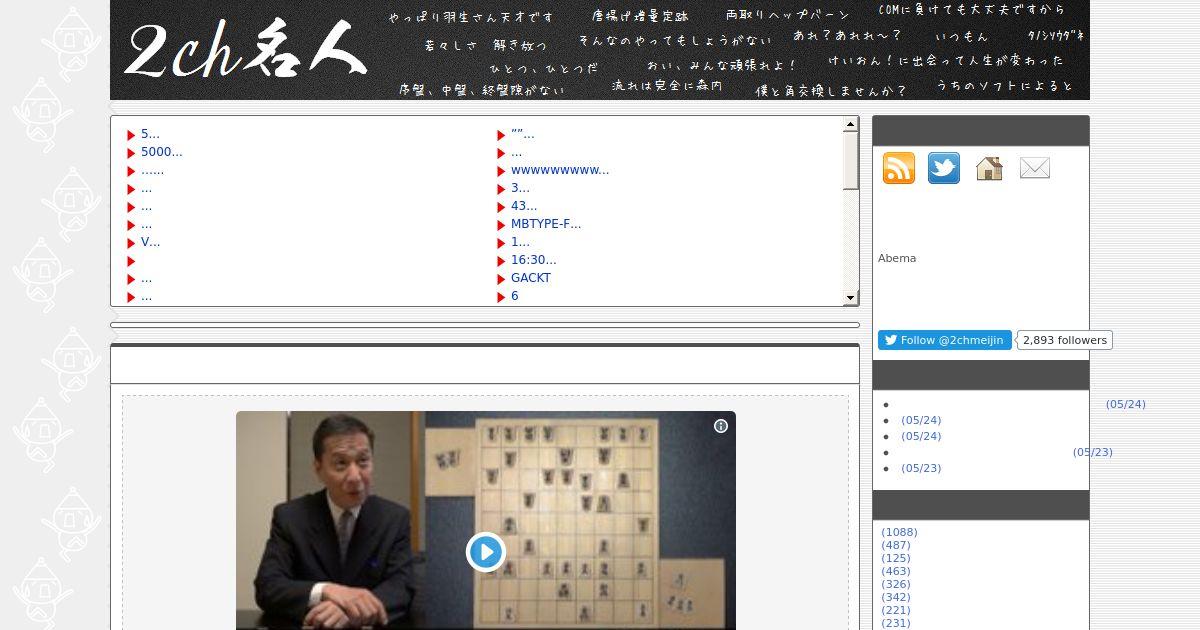Open the '3...' headline link
Screen dimensions: 1200x630
coord(520,188)
